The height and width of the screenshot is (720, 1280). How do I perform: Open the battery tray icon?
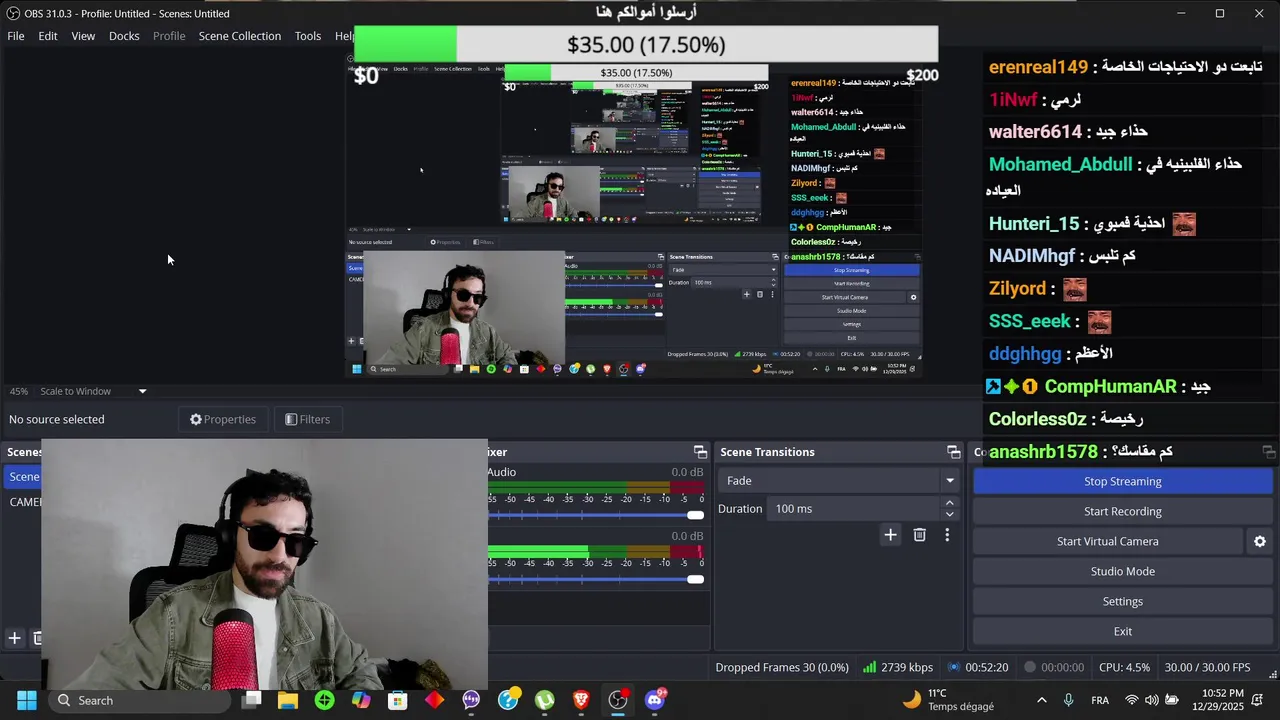[1172, 700]
